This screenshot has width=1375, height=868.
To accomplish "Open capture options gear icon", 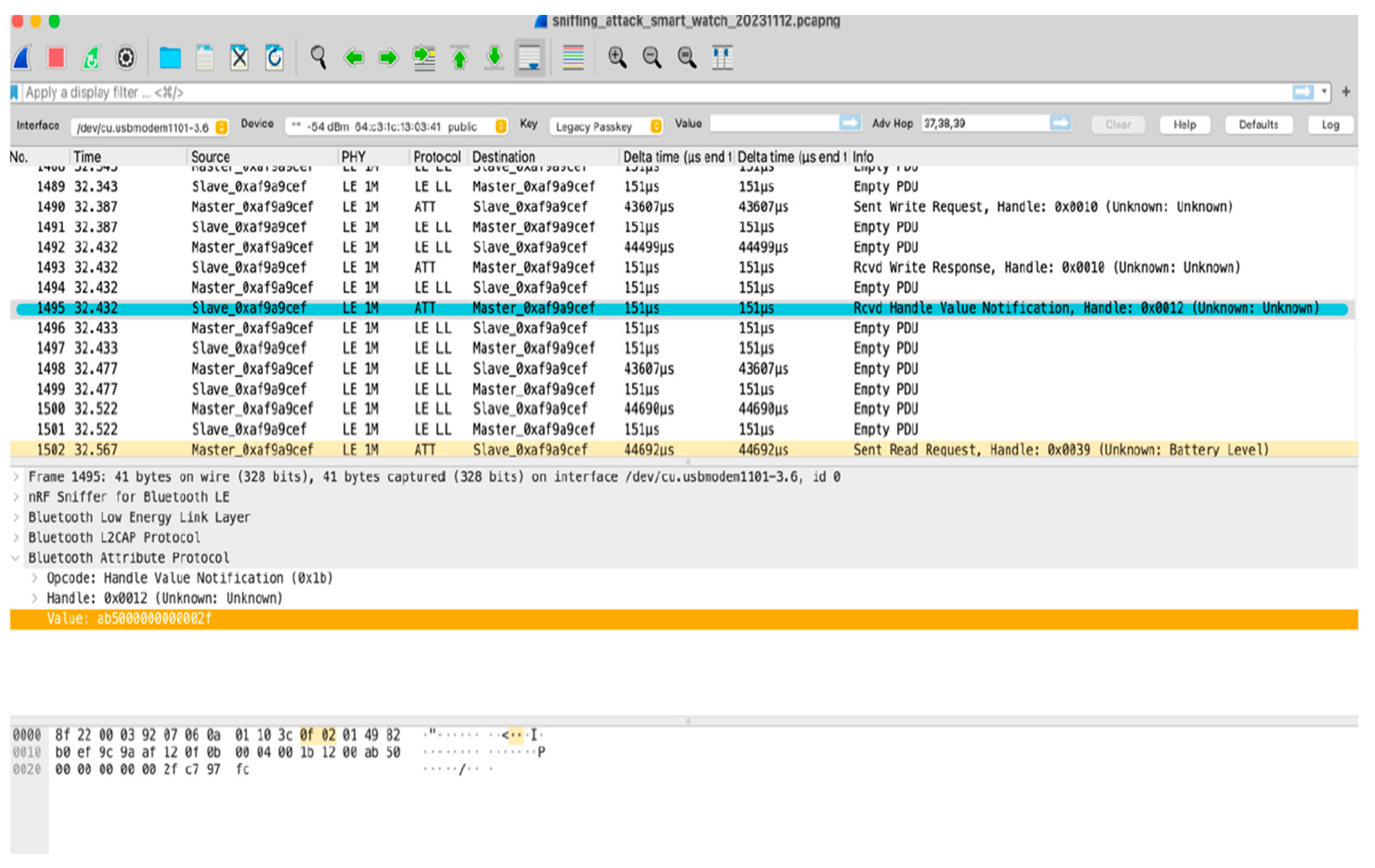I will tap(126, 58).
